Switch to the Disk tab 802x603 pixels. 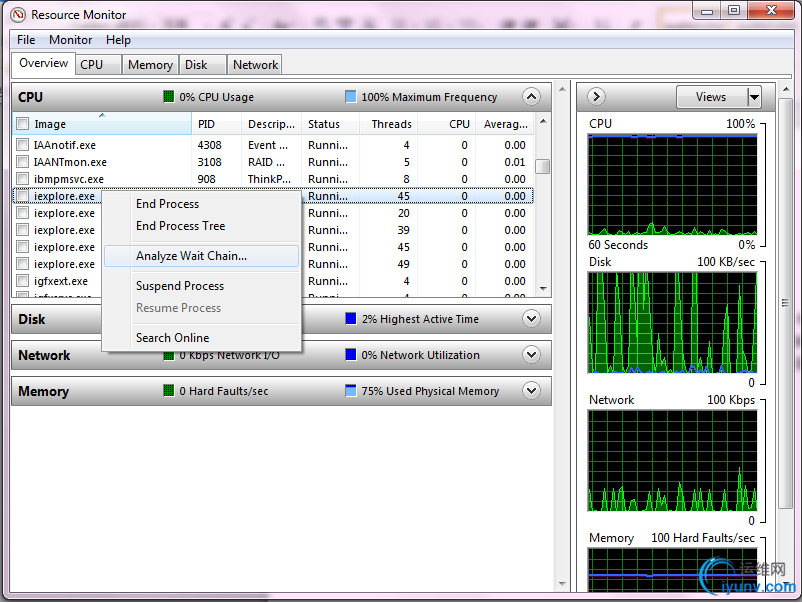203,65
